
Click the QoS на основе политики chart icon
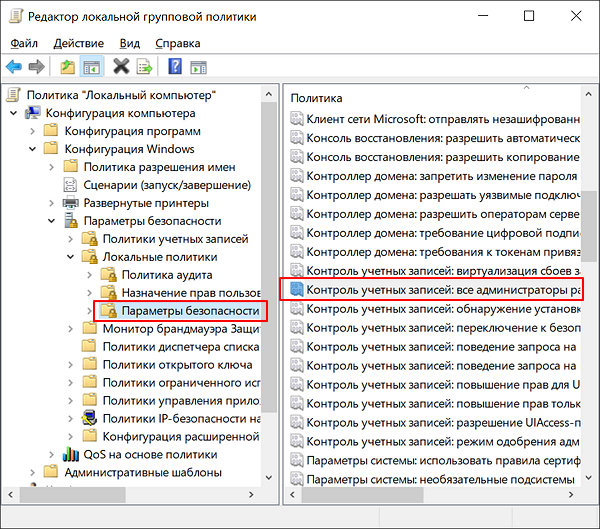pos(70,454)
